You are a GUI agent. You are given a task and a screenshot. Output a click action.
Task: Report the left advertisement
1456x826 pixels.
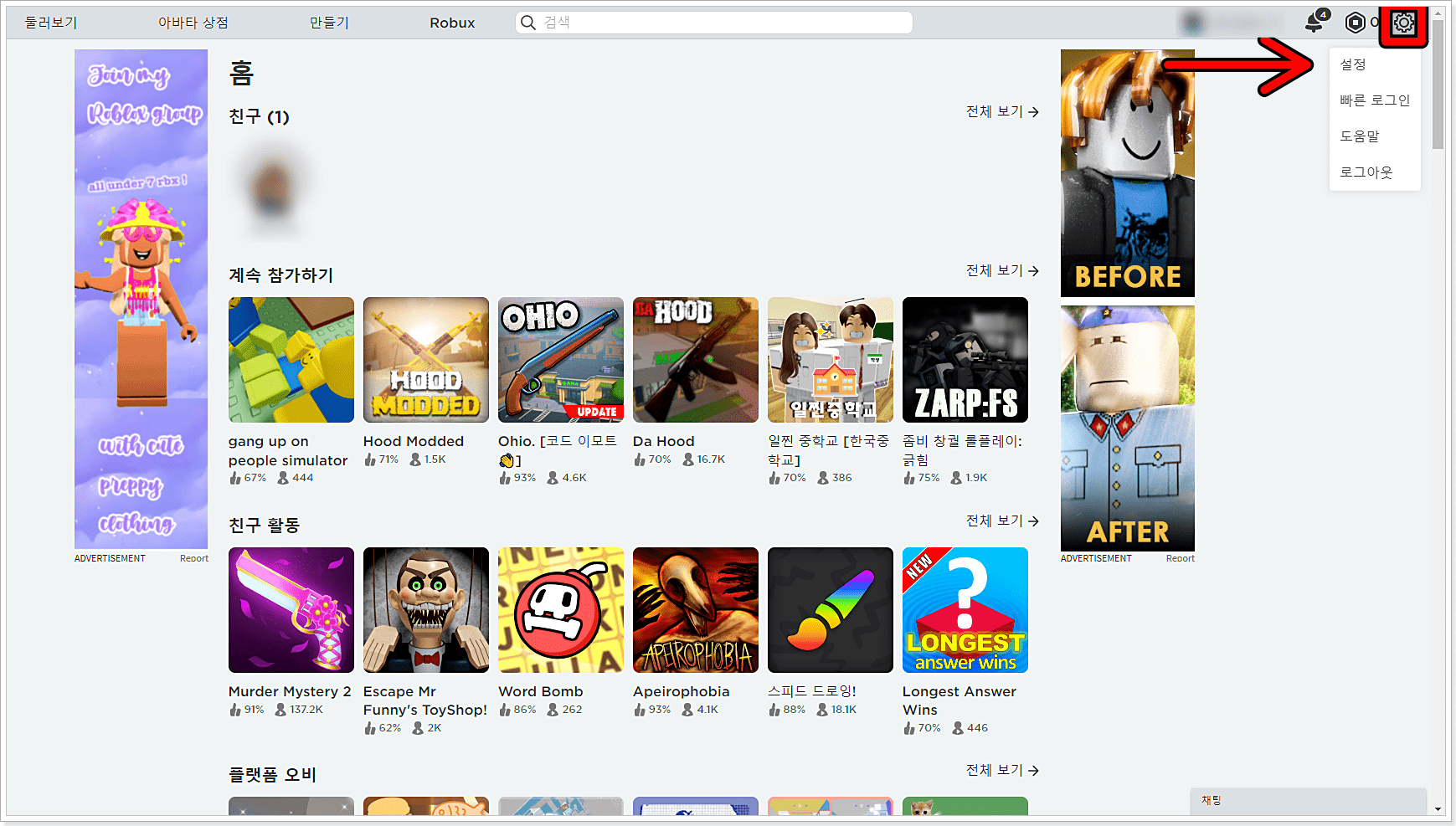pyautogui.click(x=194, y=558)
